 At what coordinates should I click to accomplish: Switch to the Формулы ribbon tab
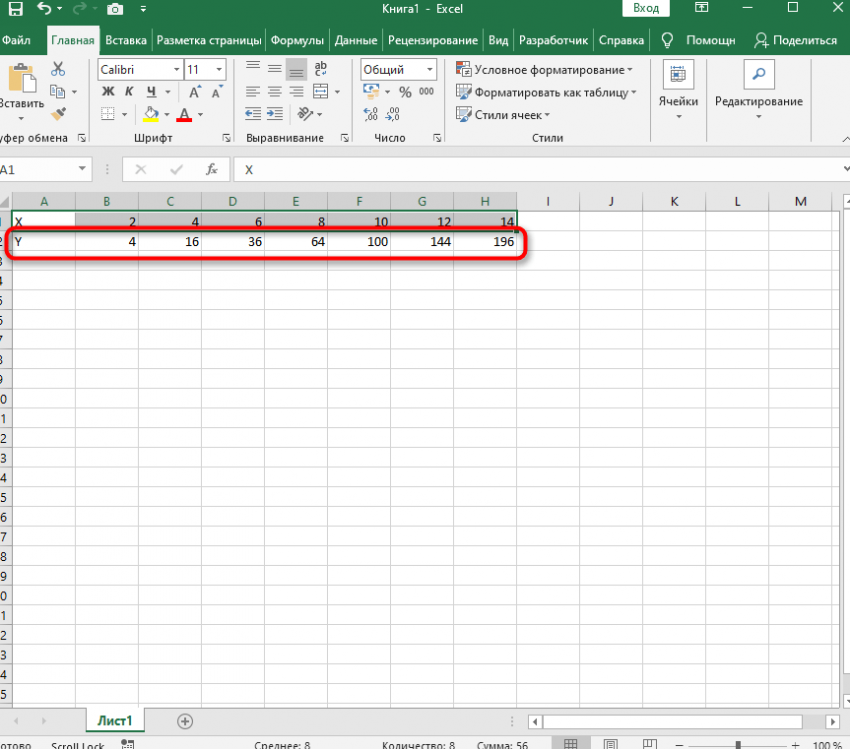pos(298,41)
